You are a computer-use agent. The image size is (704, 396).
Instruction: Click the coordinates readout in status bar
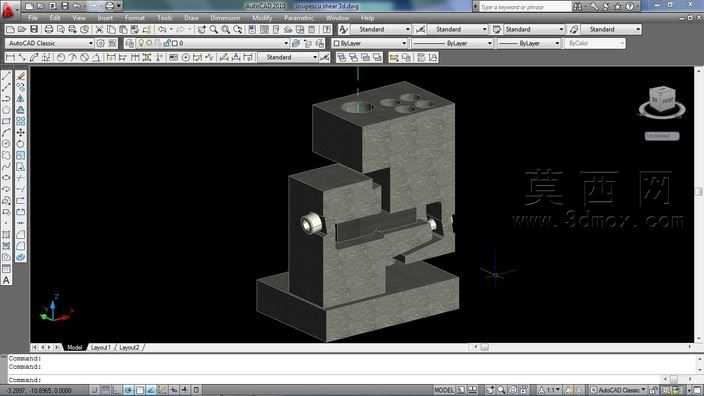pos(40,391)
